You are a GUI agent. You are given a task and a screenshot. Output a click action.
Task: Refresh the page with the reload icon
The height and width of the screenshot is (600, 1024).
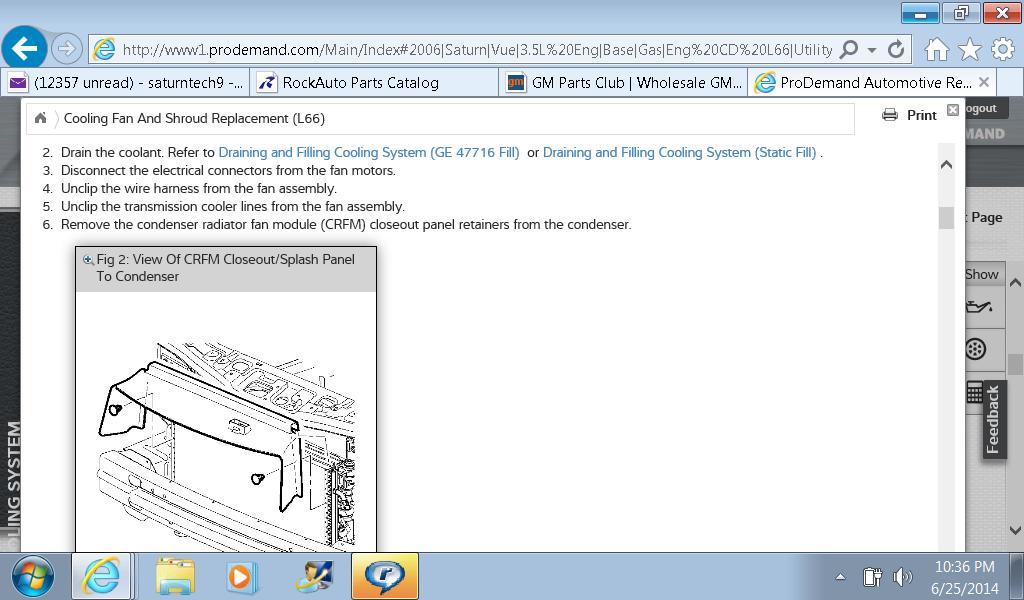click(x=896, y=49)
